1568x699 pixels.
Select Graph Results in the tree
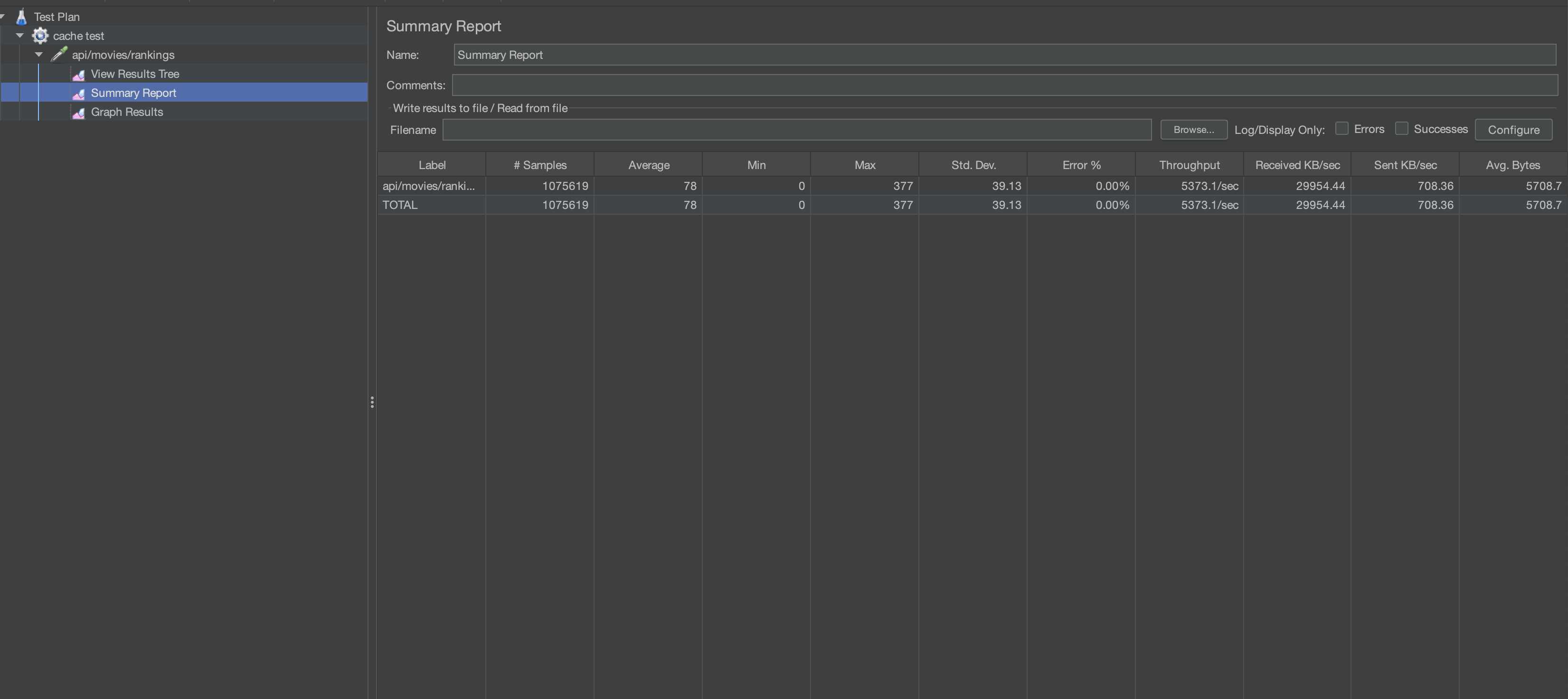click(x=127, y=112)
